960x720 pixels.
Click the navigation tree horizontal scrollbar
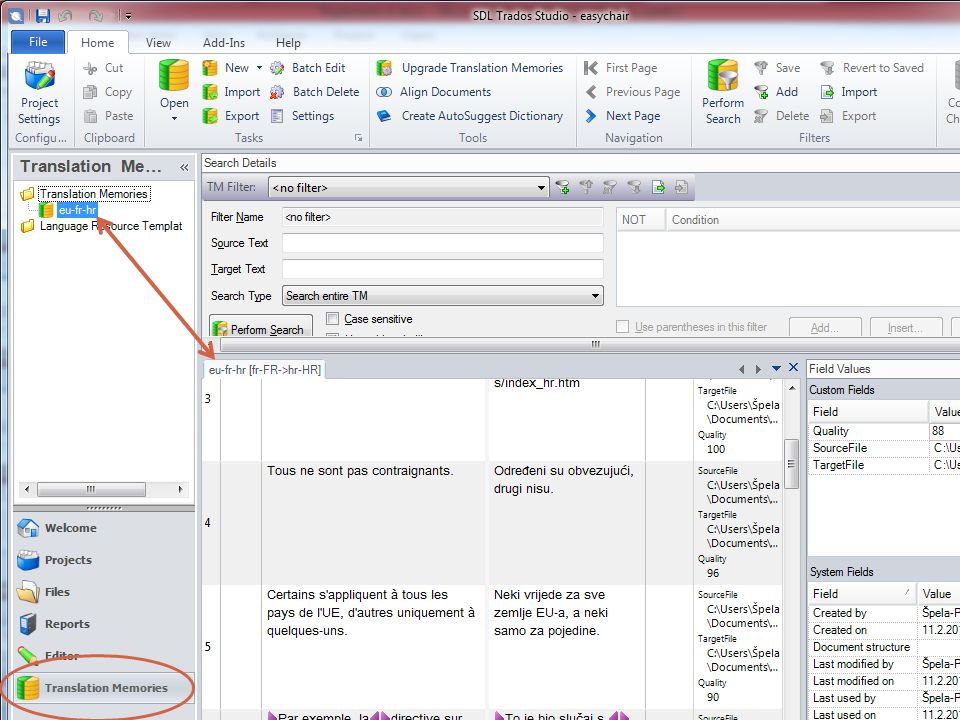(x=103, y=489)
